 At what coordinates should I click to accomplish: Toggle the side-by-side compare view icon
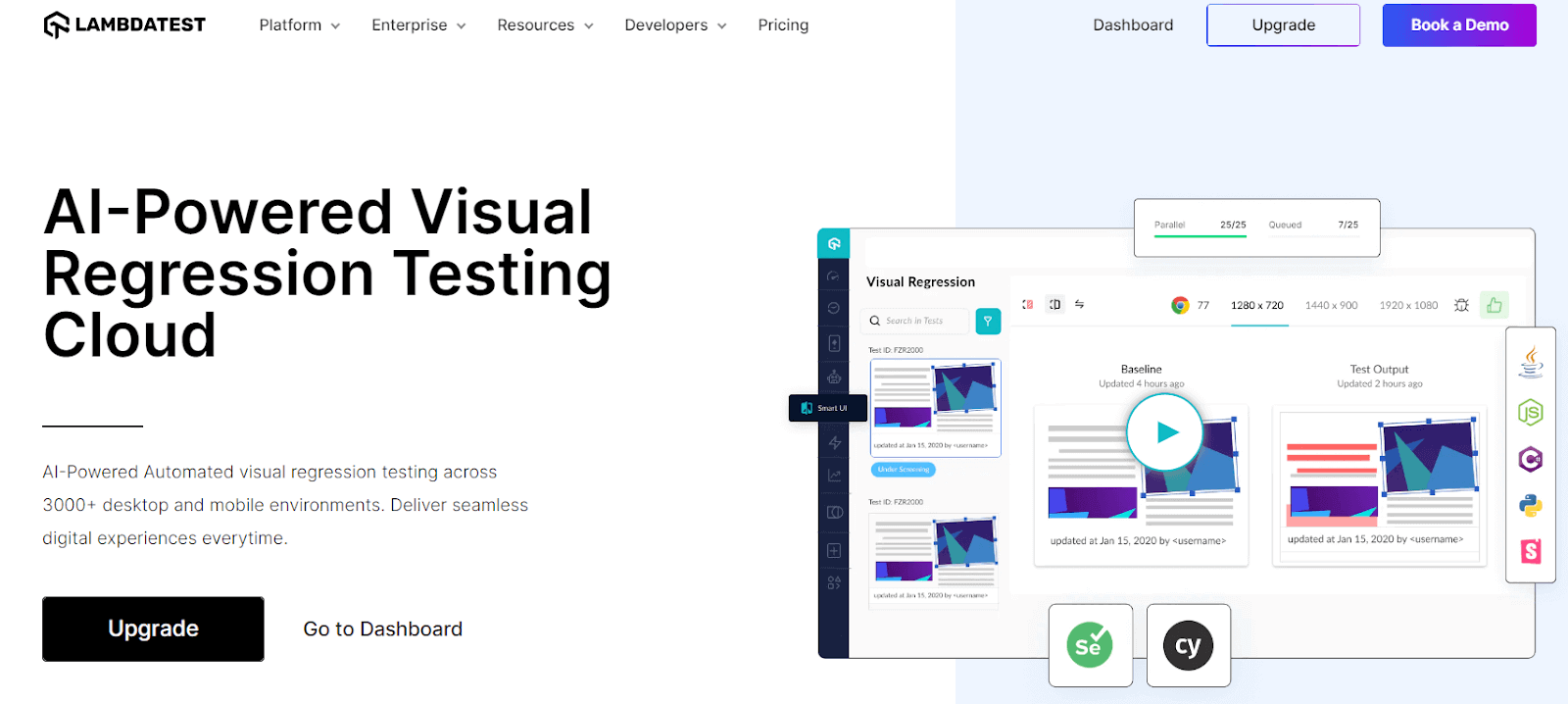tap(1054, 305)
